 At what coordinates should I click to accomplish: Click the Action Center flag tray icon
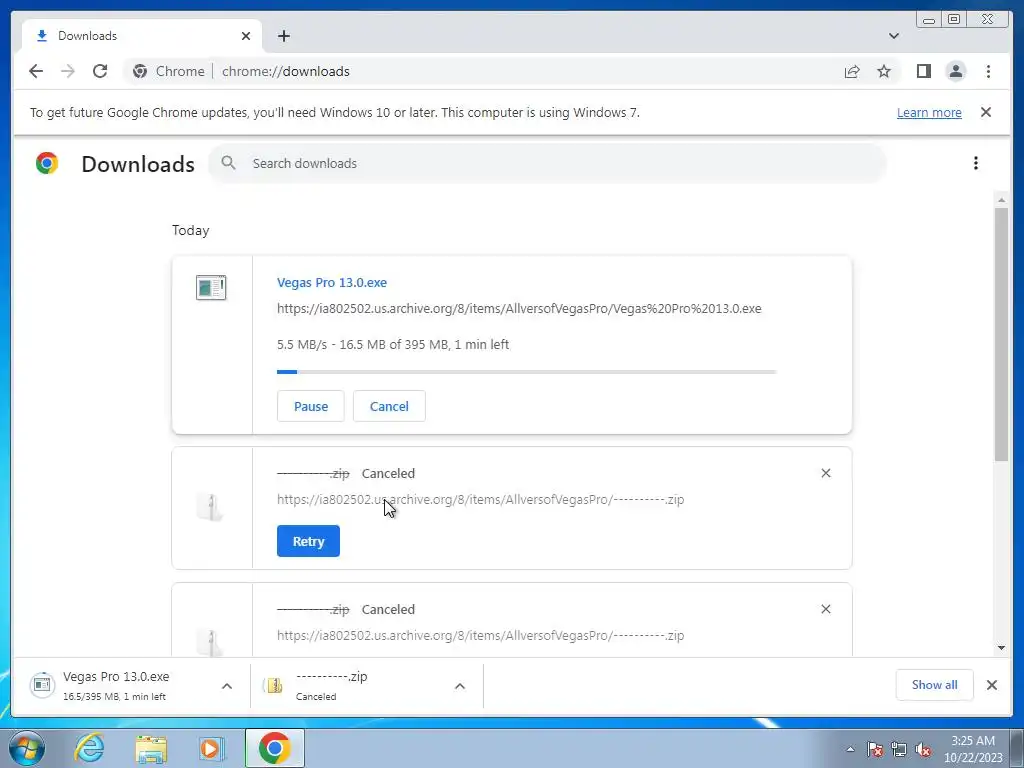pyautogui.click(x=875, y=749)
